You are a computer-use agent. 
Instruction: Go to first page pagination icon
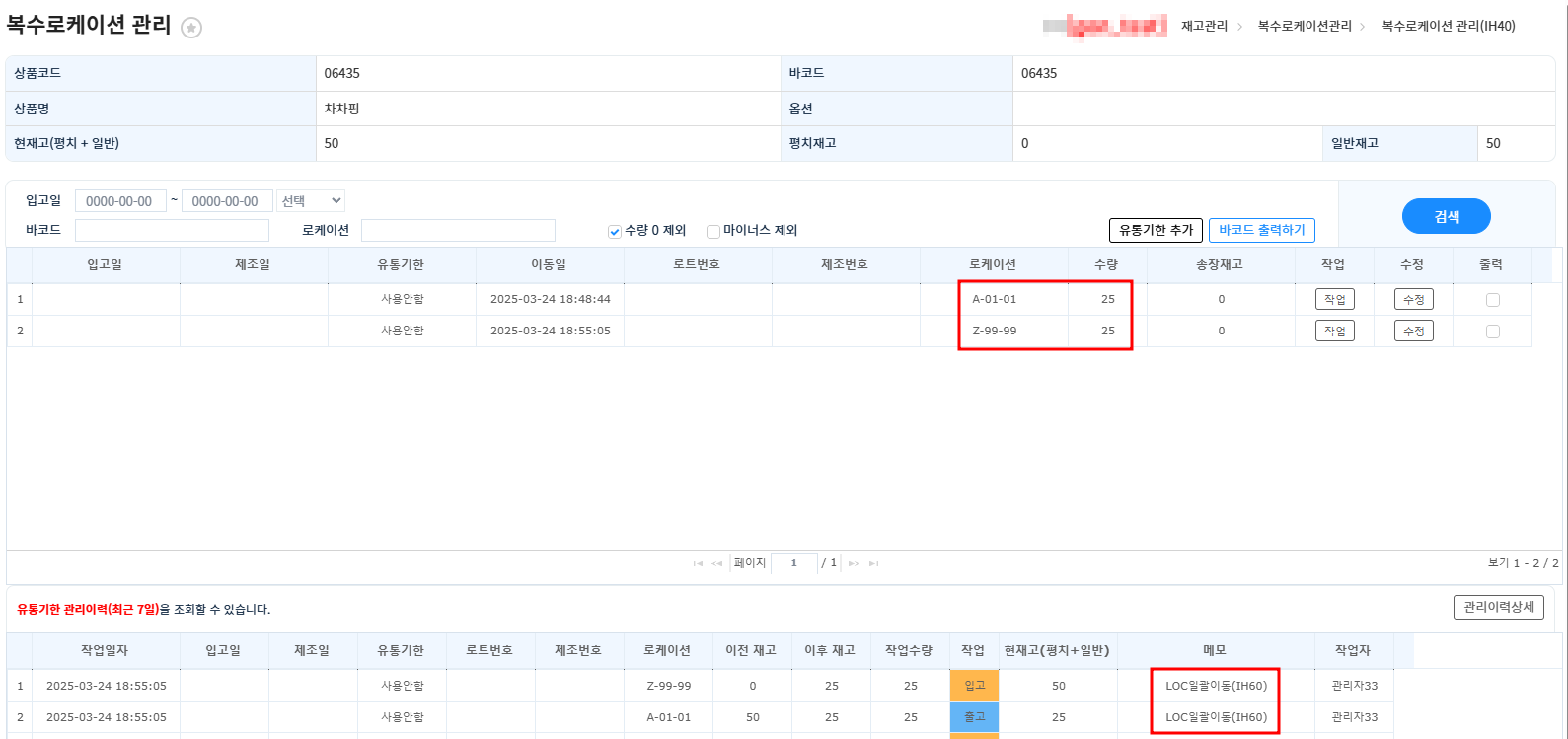coord(698,563)
